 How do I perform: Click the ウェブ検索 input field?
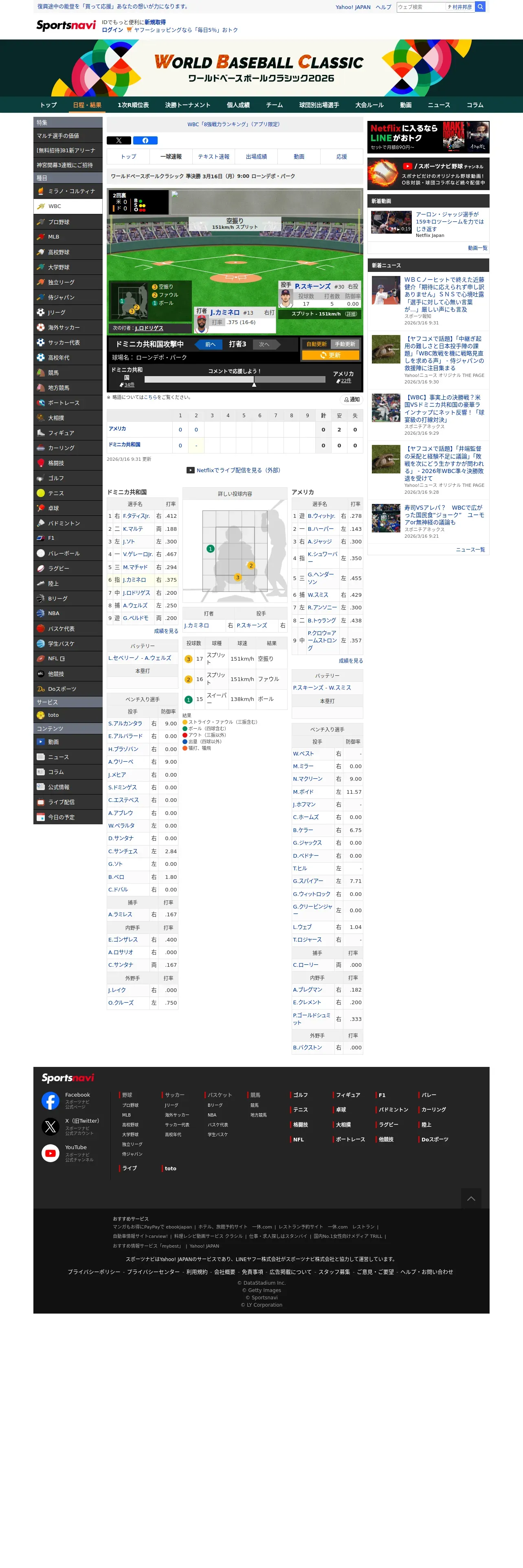coord(421,7)
